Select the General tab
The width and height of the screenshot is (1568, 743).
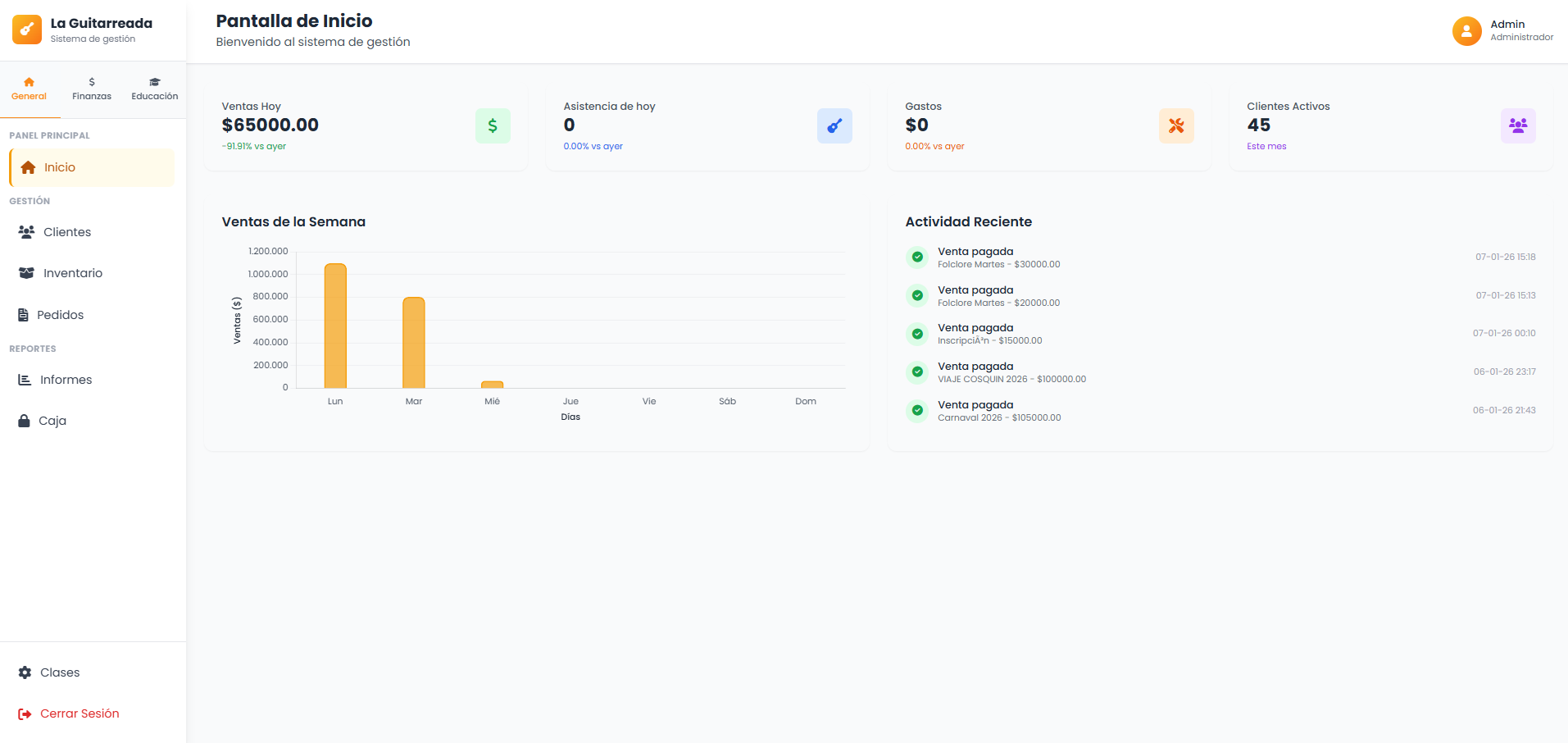[29, 89]
